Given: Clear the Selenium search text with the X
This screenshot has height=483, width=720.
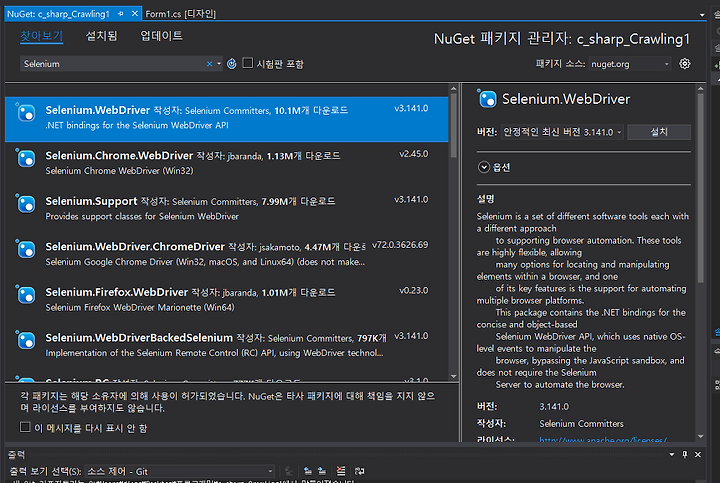Looking at the screenshot, I should tap(209, 64).
